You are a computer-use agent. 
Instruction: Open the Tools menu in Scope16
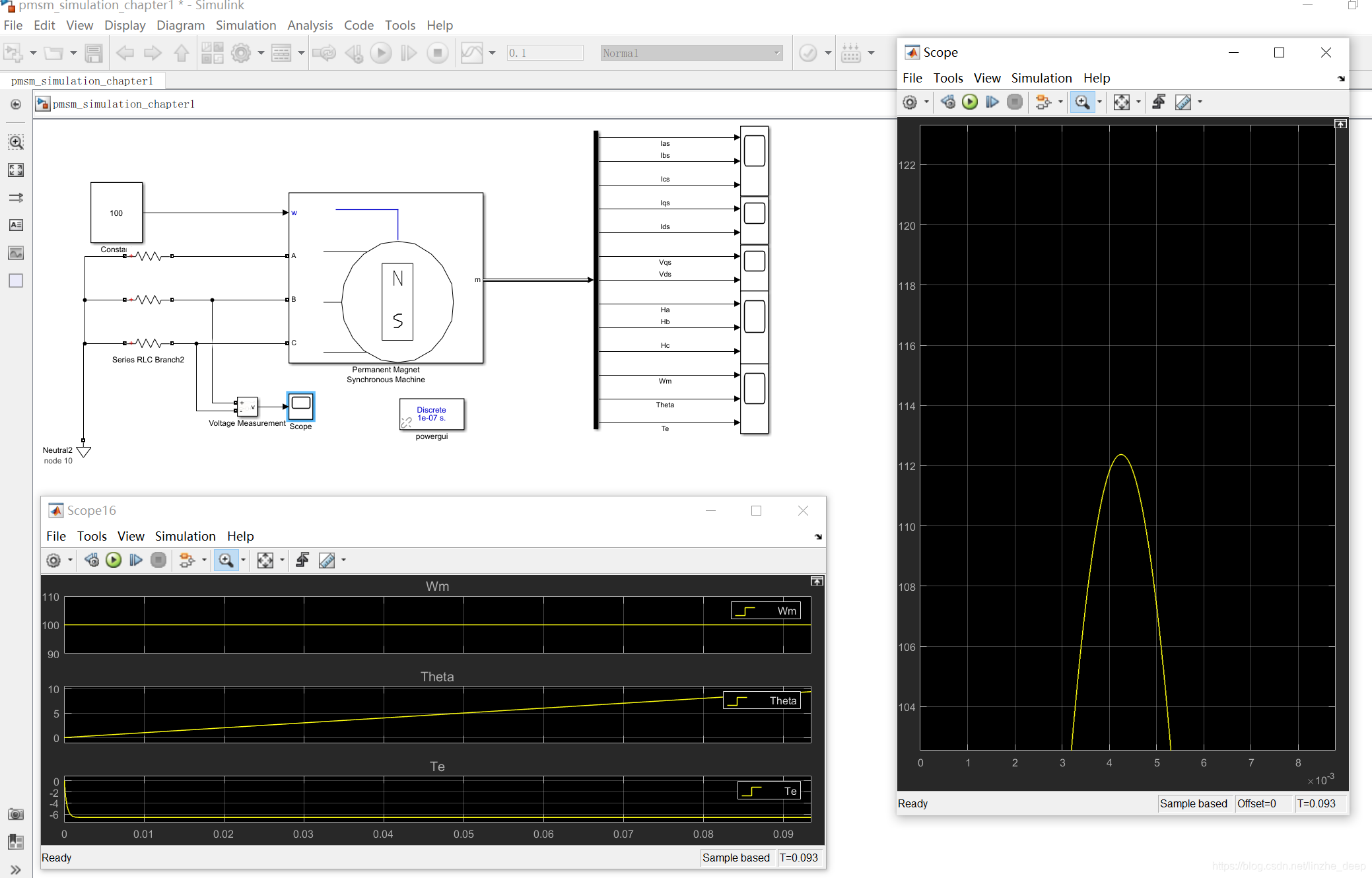[x=91, y=536]
